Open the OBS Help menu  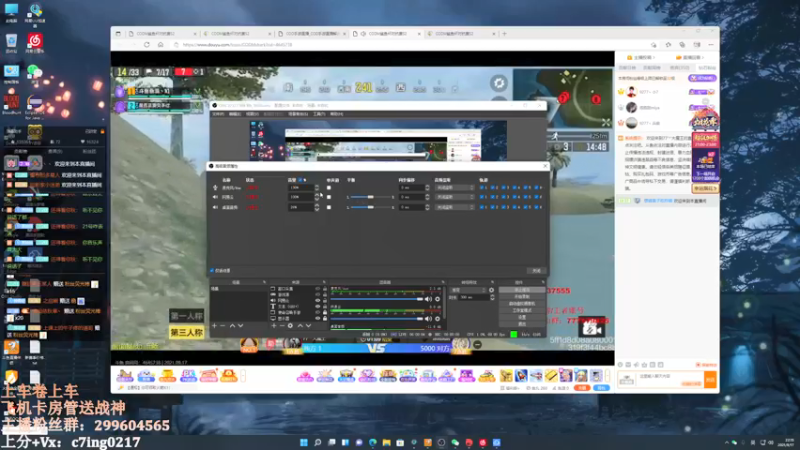pyautogui.click(x=337, y=114)
